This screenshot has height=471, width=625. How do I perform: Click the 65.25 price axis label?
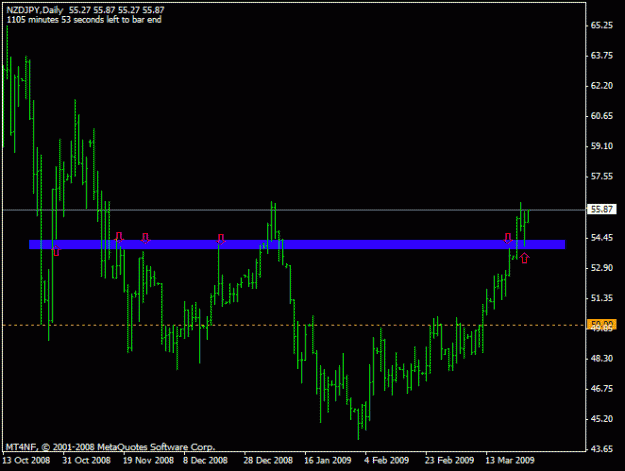click(601, 26)
